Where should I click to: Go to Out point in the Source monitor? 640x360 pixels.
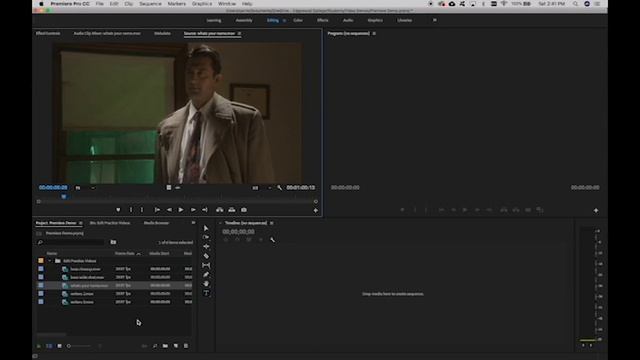point(205,210)
